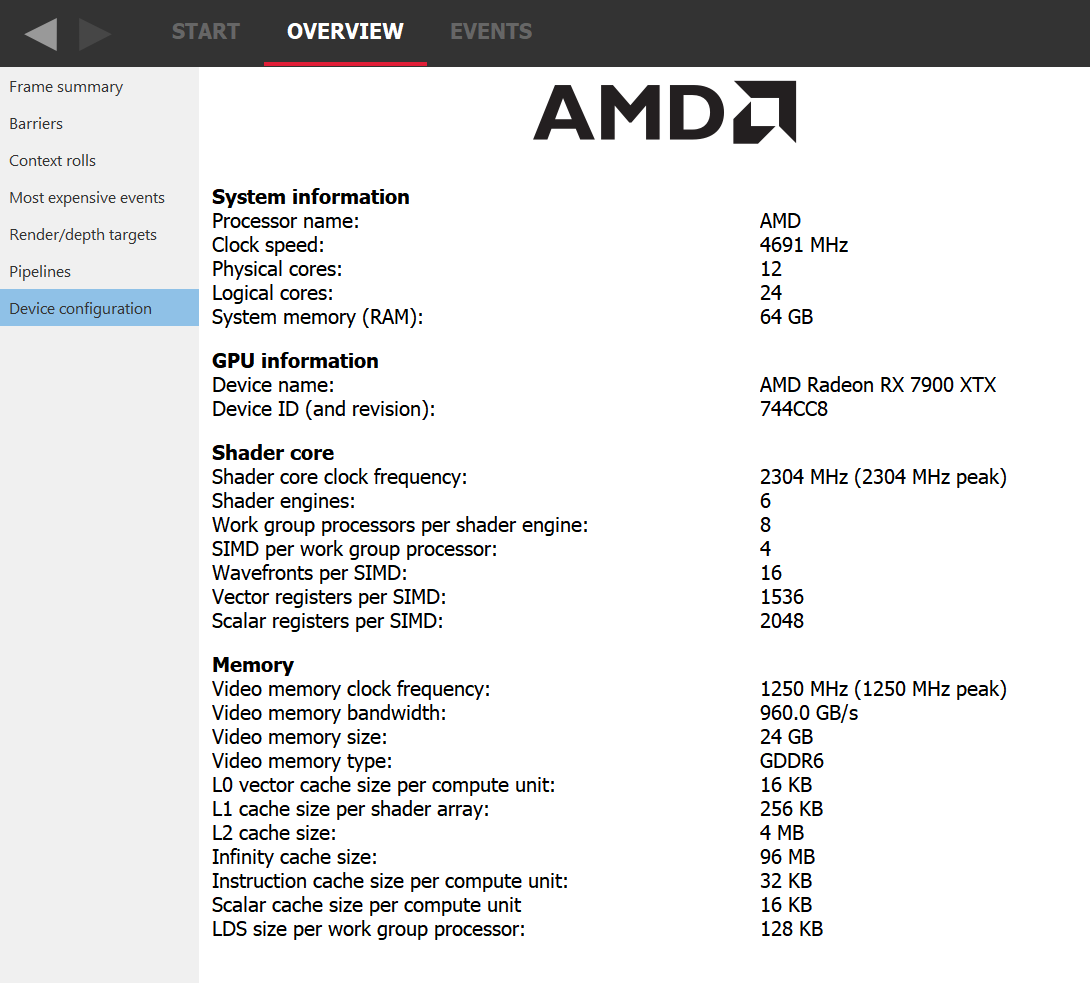Viewport: 1090px width, 984px height.
Task: Click the back navigation arrow icon
Action: pyautogui.click(x=40, y=32)
